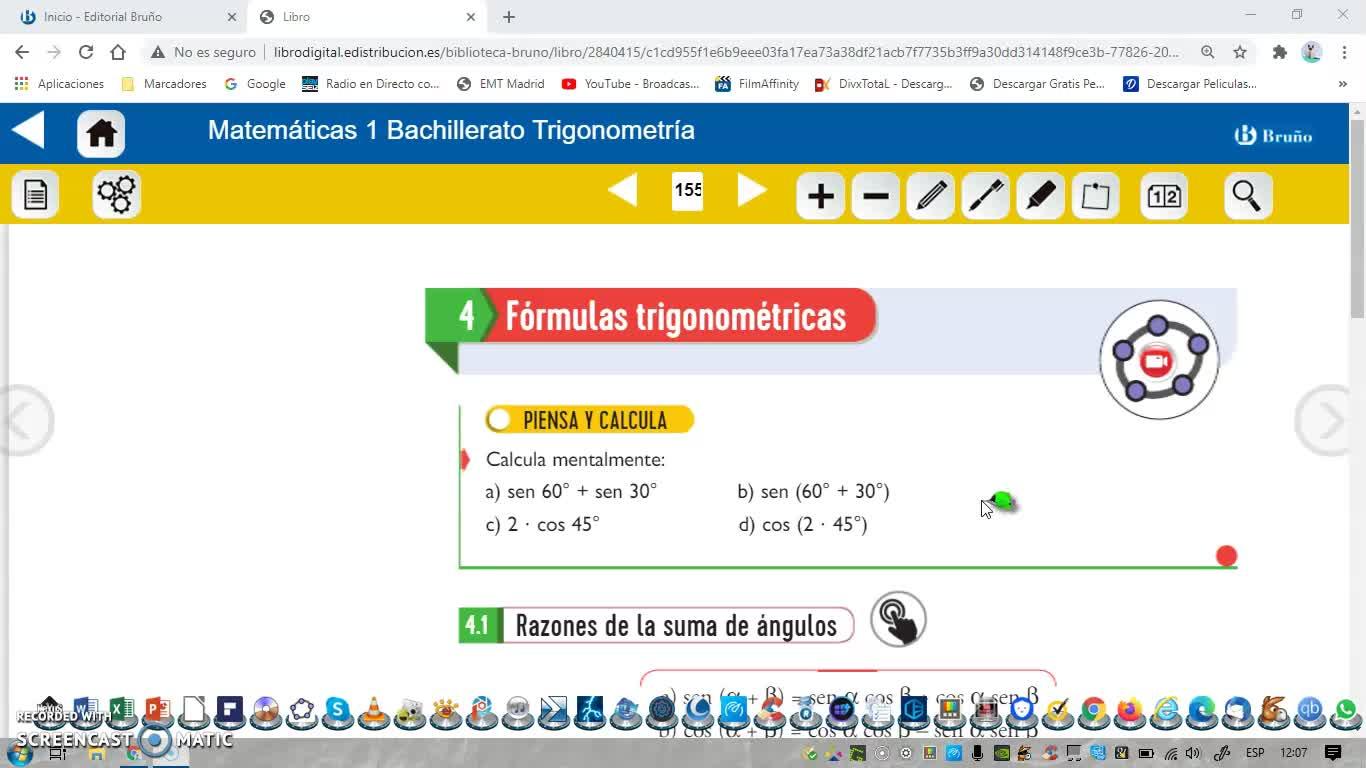Launch WhatsApp from the dock
The image size is (1366, 768).
[1346, 711]
